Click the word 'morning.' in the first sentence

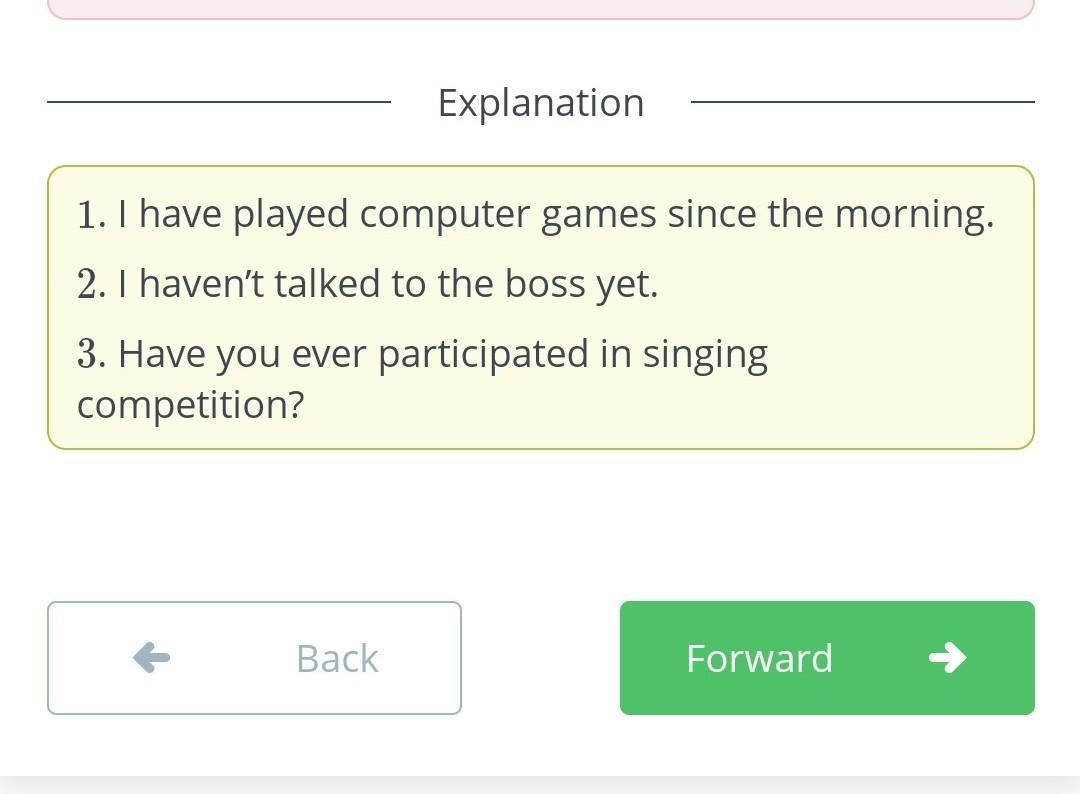(x=915, y=215)
